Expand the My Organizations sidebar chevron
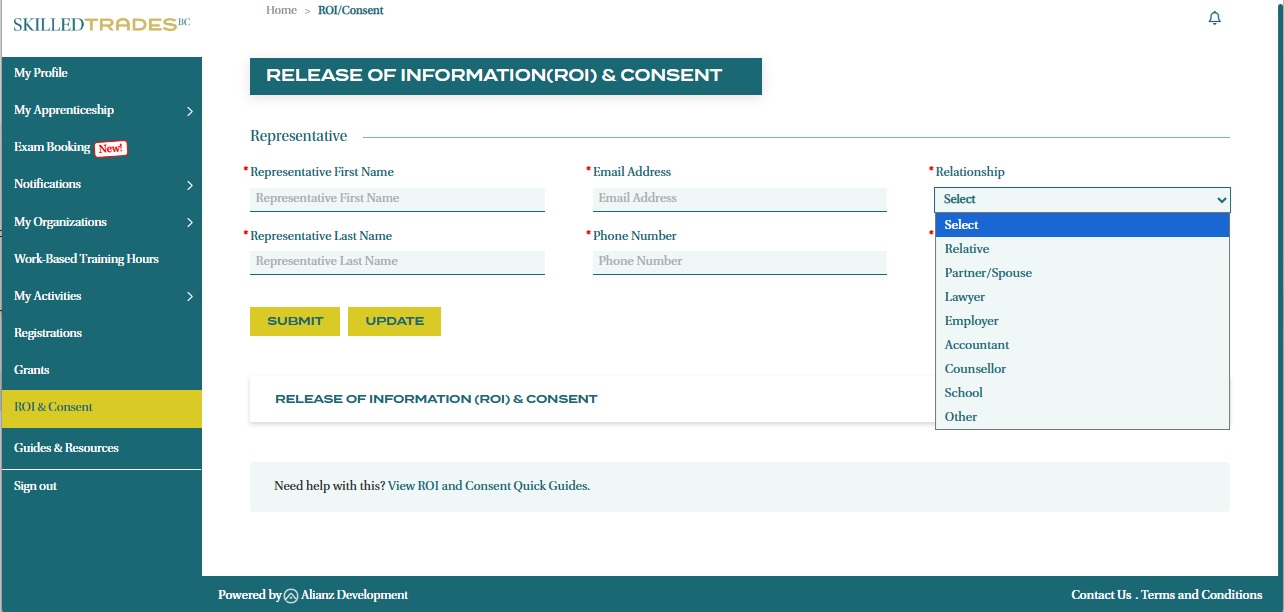The height and width of the screenshot is (612, 1284). (190, 222)
